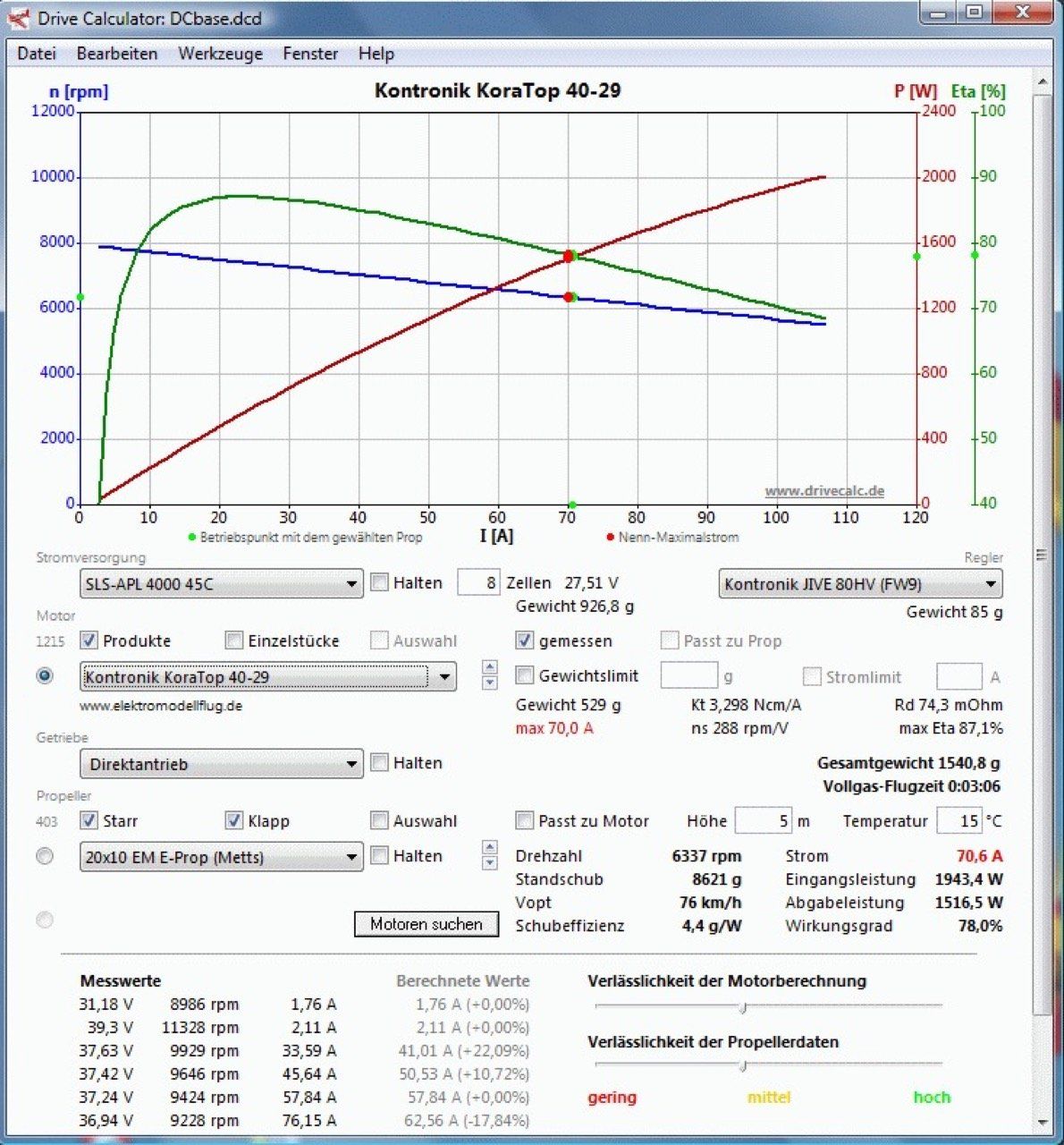Screen dimensions: 1064x1145
Task: Open the Werkzeuge menu
Action: point(221,54)
